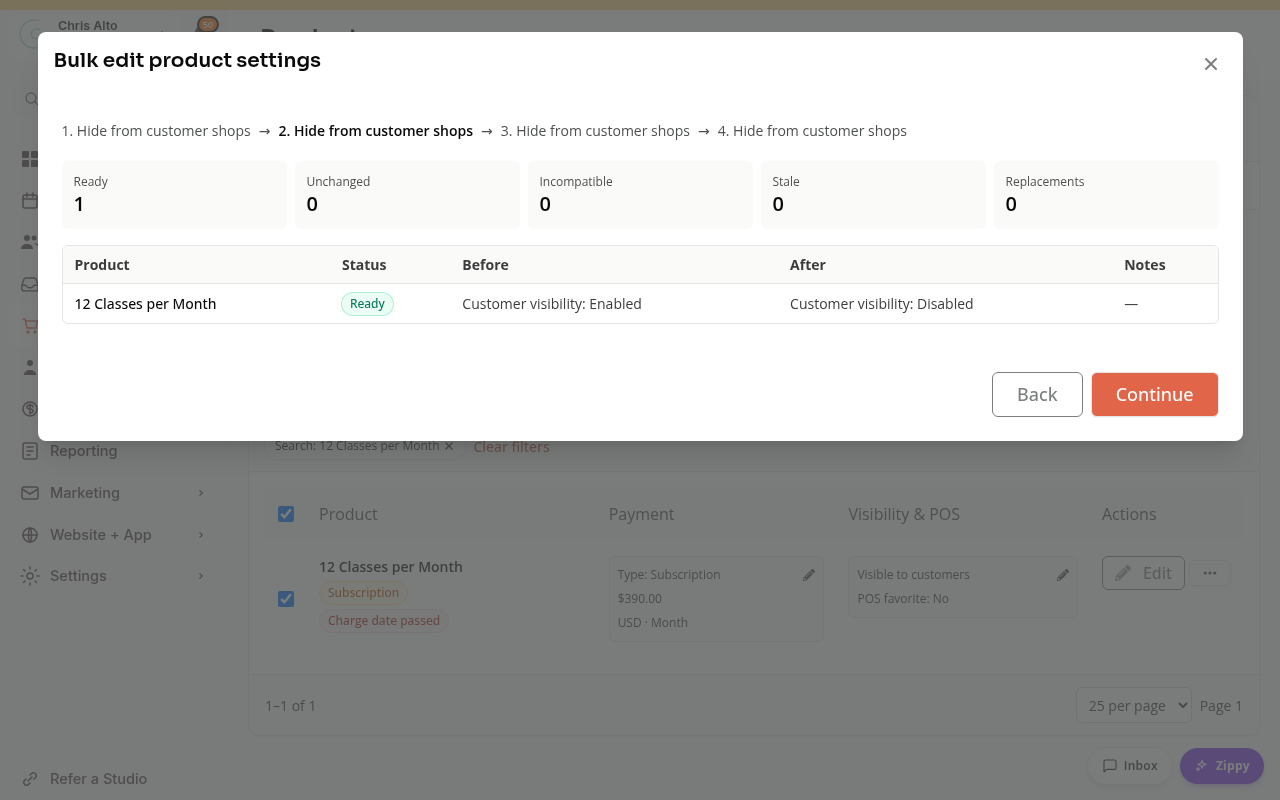The height and width of the screenshot is (800, 1280).
Task: Click Clear filters link
Action: point(511,447)
